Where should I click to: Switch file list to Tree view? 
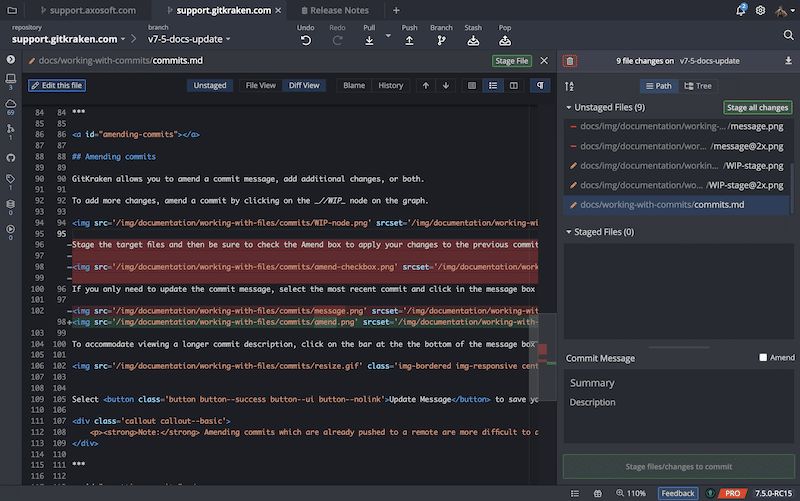[x=697, y=86]
